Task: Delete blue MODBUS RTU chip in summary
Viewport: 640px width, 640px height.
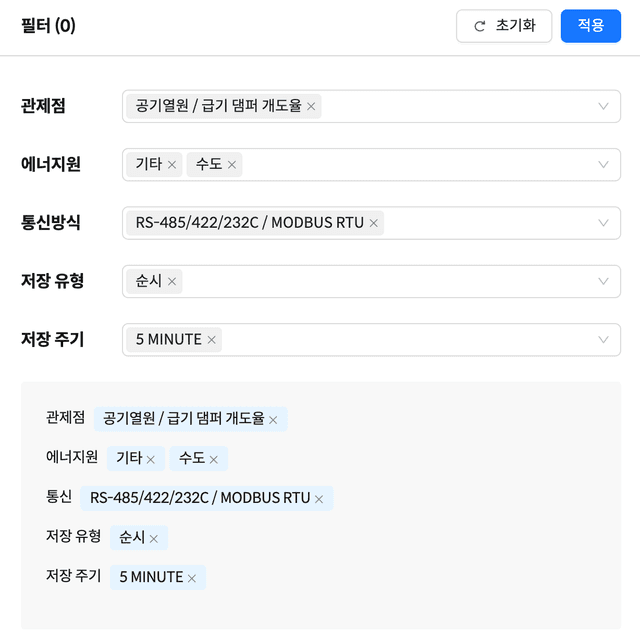Action: pos(319,499)
